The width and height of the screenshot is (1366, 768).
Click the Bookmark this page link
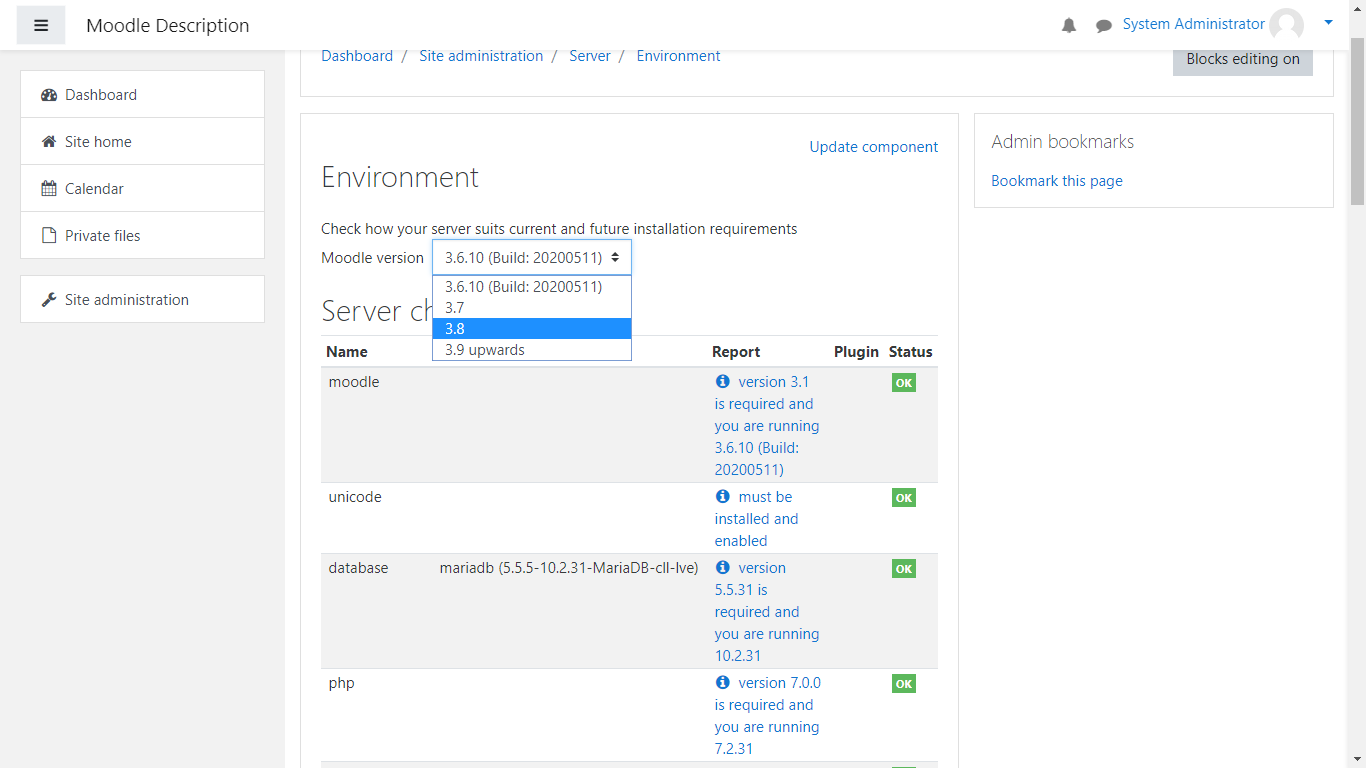[x=1056, y=181]
